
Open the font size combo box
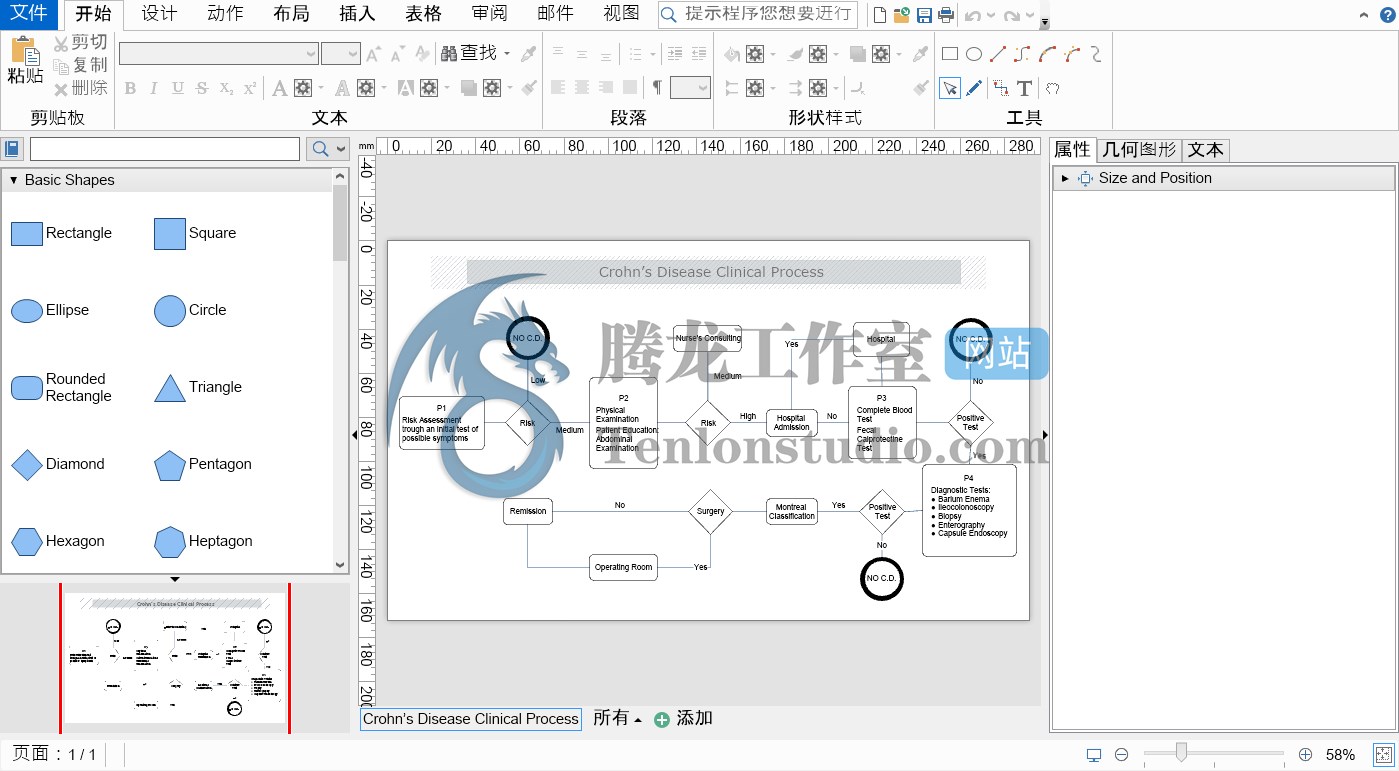(x=341, y=54)
